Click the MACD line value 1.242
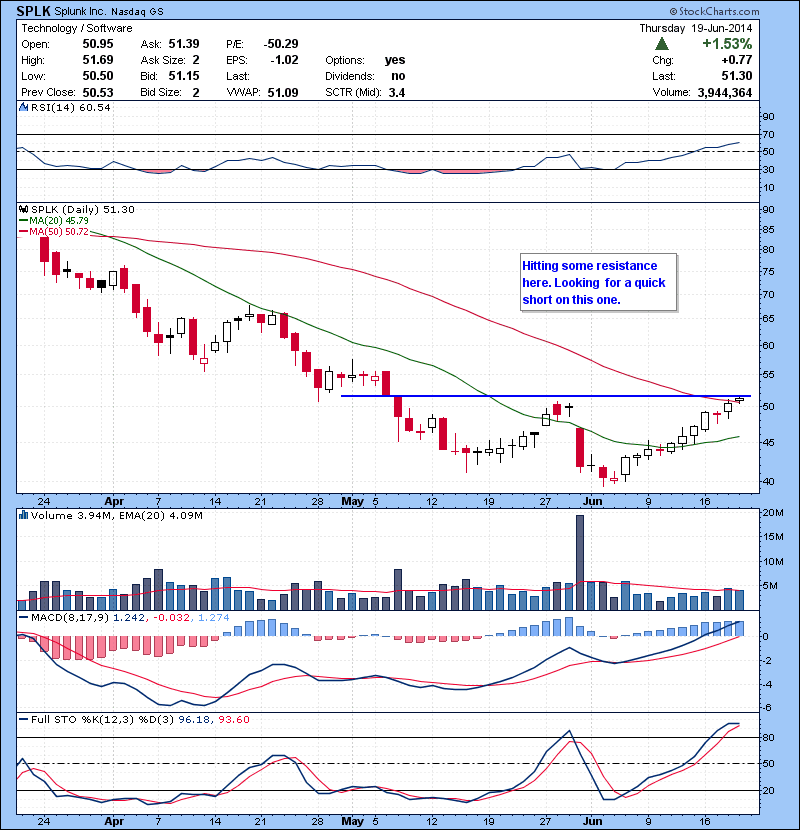Screen dimensions: 800x830 click(x=129, y=617)
